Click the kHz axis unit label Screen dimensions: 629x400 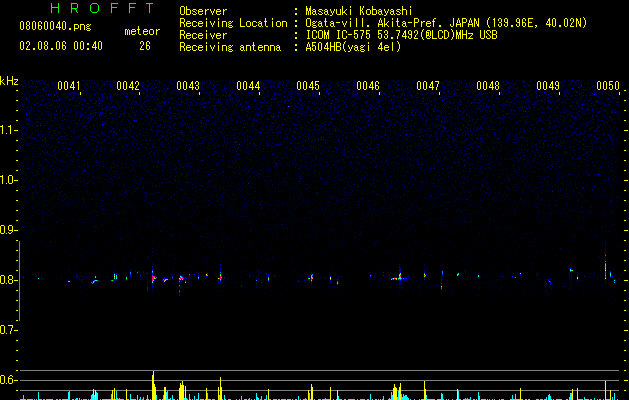9,81
